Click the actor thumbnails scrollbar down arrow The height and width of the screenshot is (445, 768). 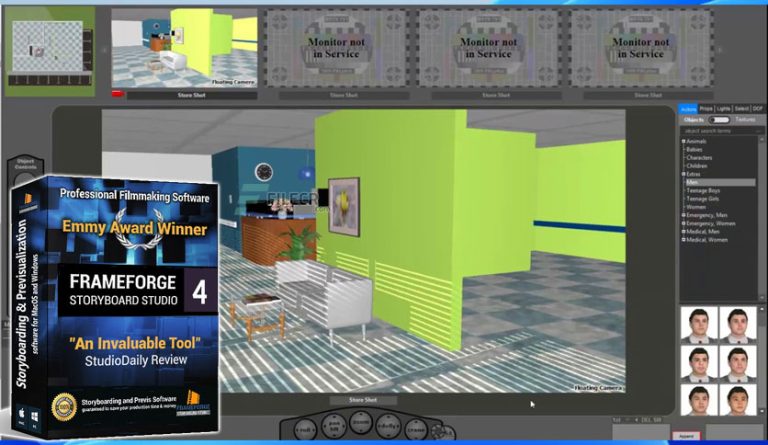(x=762, y=412)
